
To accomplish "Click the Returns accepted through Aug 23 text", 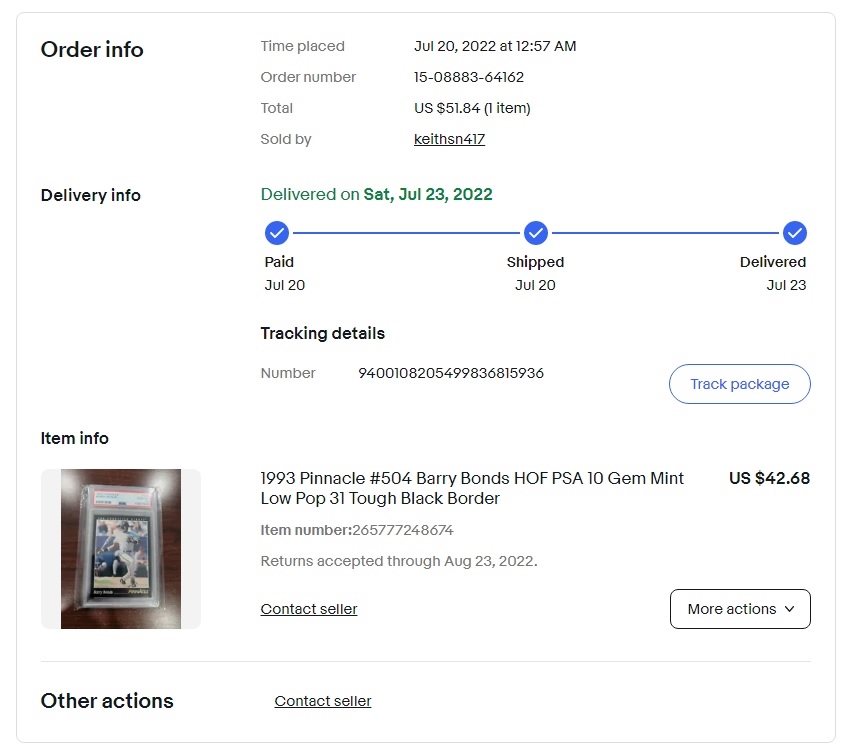I will tap(399, 561).
